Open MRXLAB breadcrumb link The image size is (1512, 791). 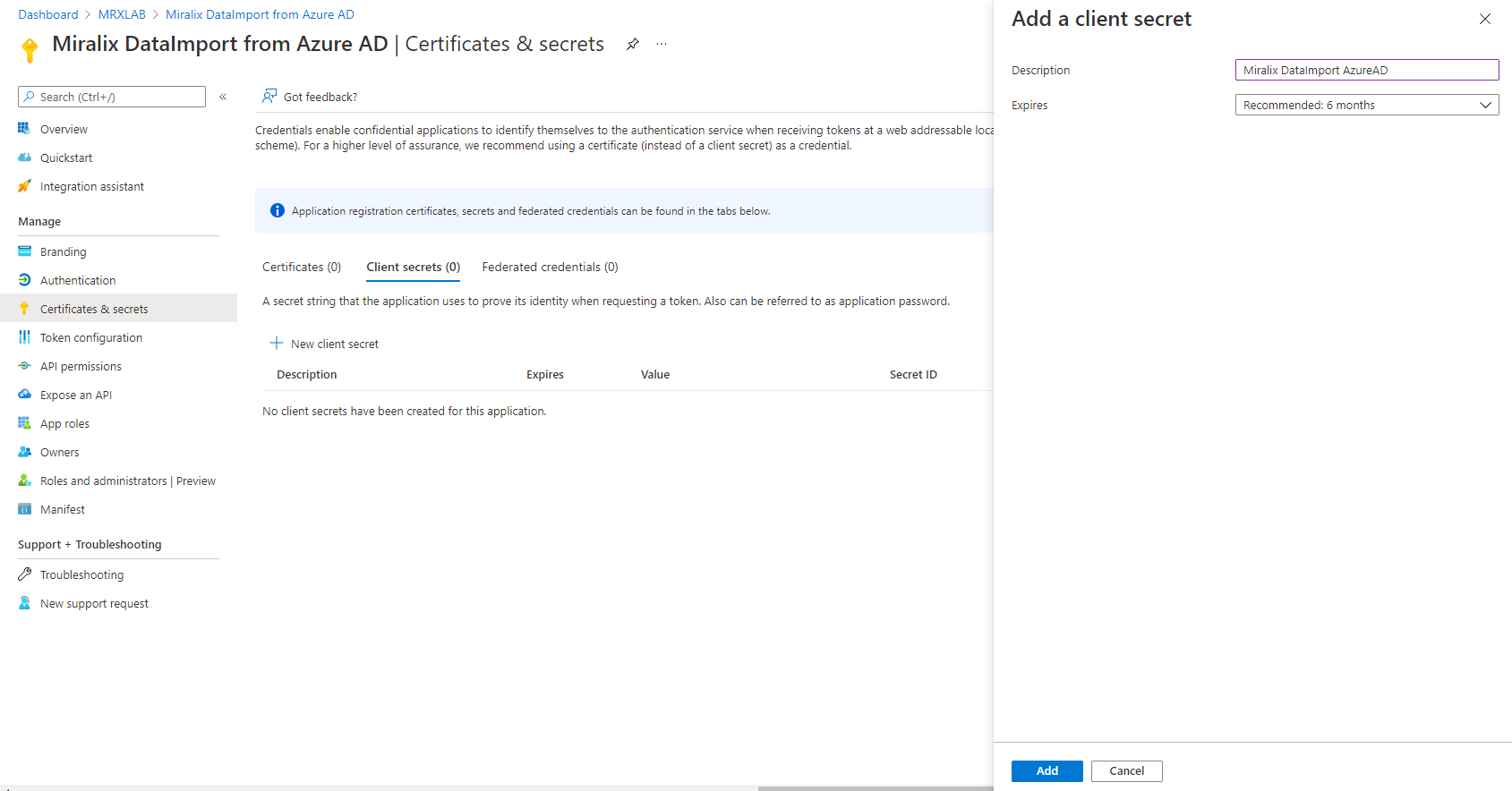click(122, 14)
